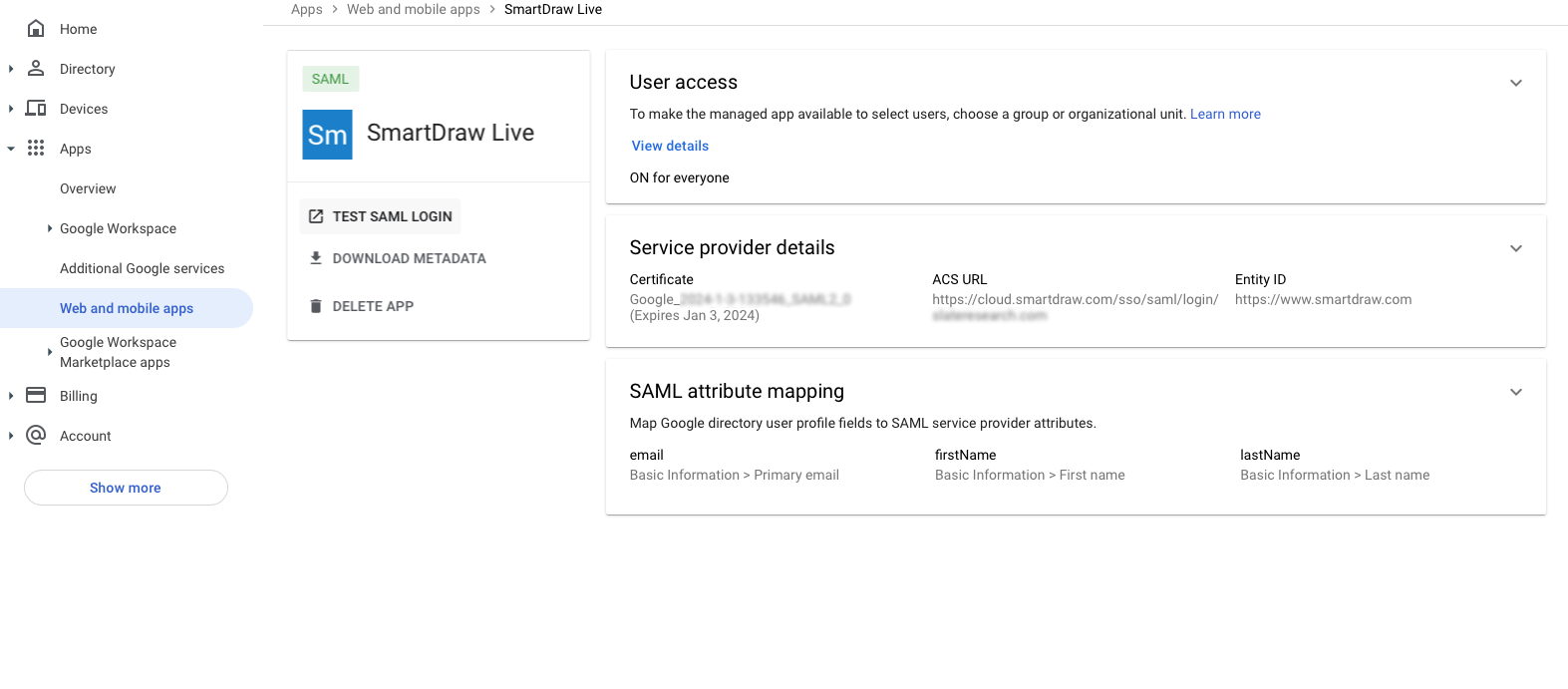The image size is (1568, 689).
Task: Collapse the User access section chevron
Action: click(x=1515, y=83)
